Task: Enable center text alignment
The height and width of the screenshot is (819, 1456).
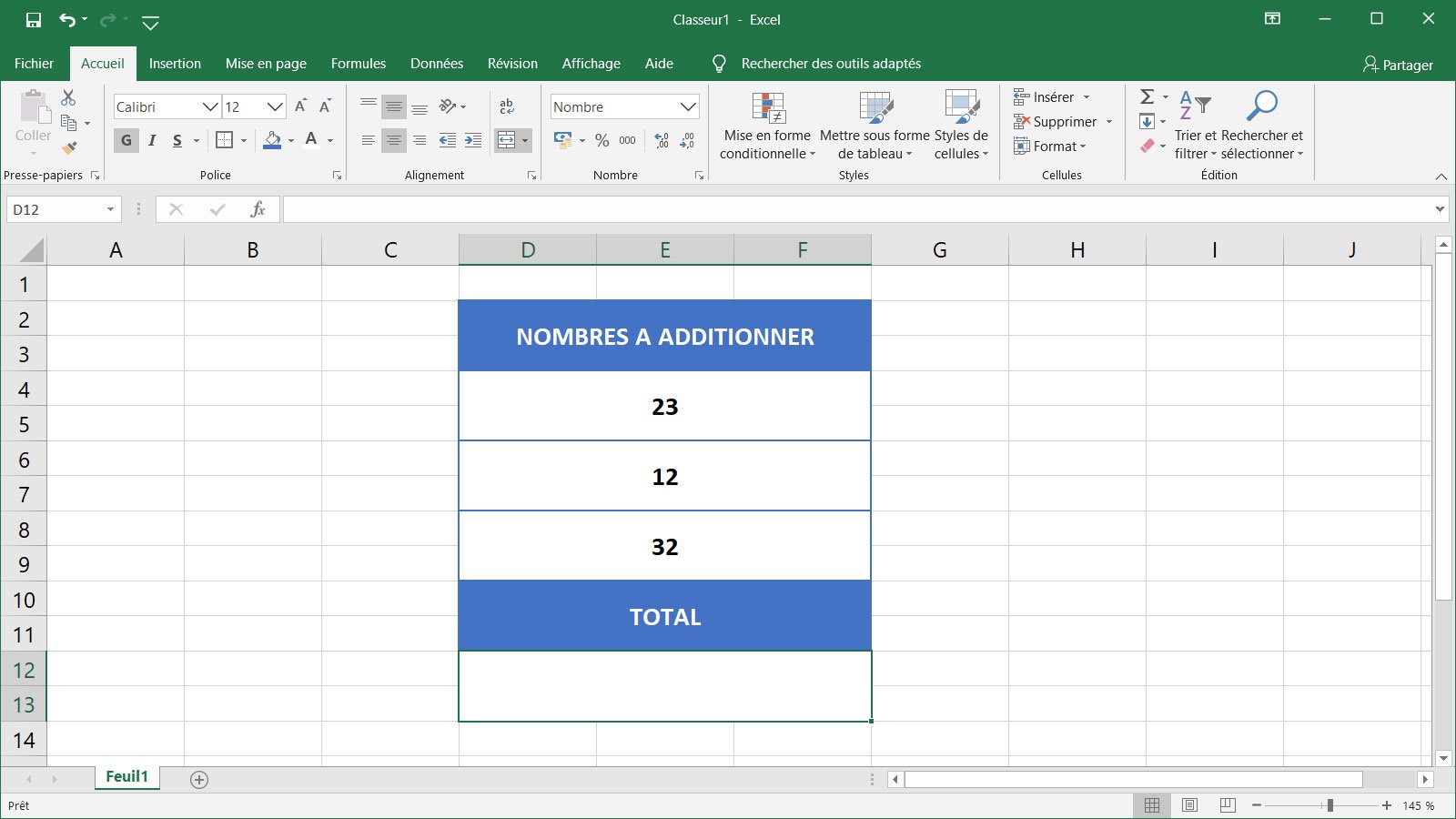Action: 393,140
